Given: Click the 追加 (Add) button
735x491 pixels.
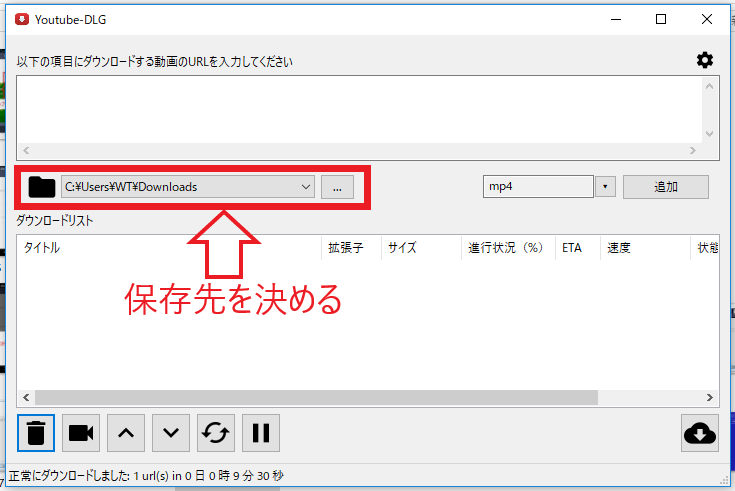Looking at the screenshot, I should [x=666, y=187].
